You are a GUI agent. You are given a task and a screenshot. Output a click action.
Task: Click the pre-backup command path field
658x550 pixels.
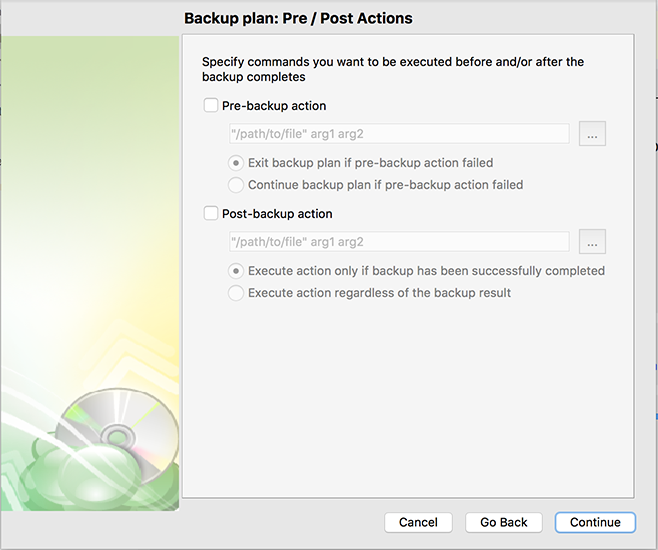[x=399, y=134]
